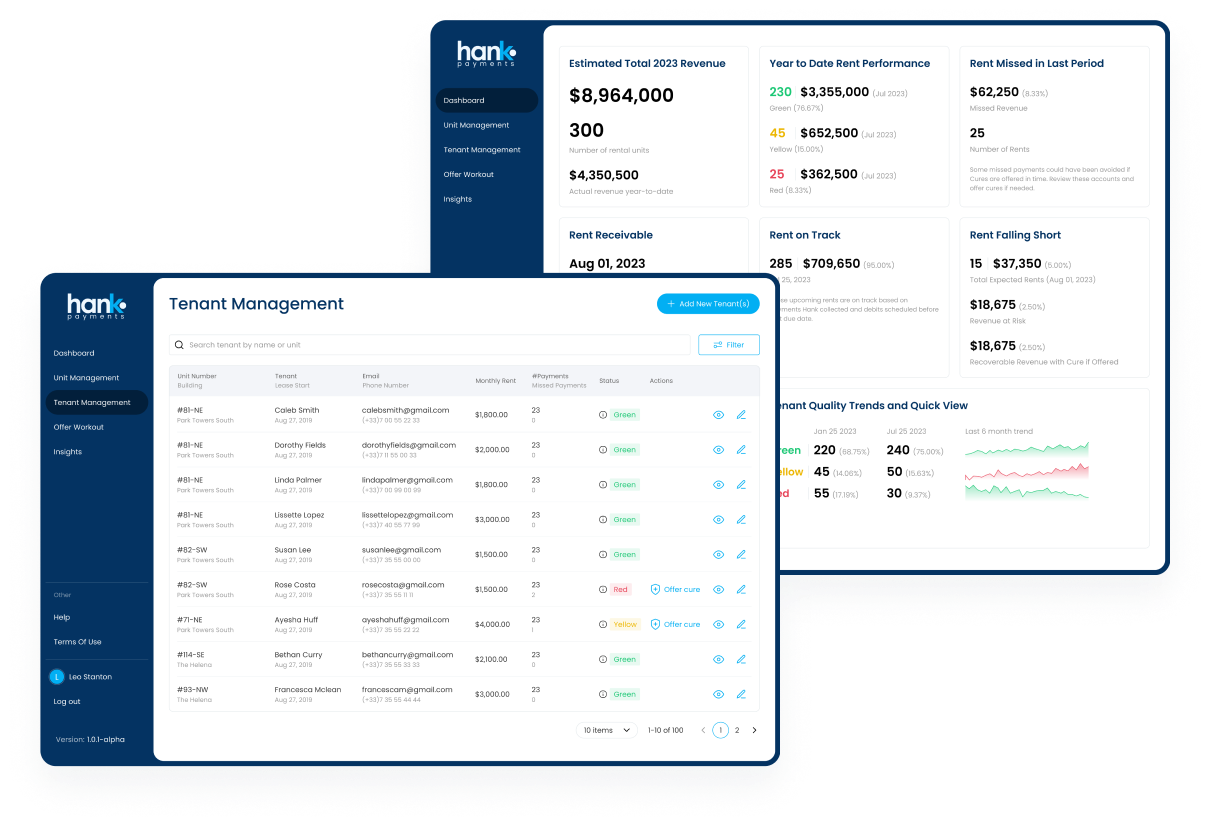Toggle view eye icon for Bethan Curry

(718, 660)
